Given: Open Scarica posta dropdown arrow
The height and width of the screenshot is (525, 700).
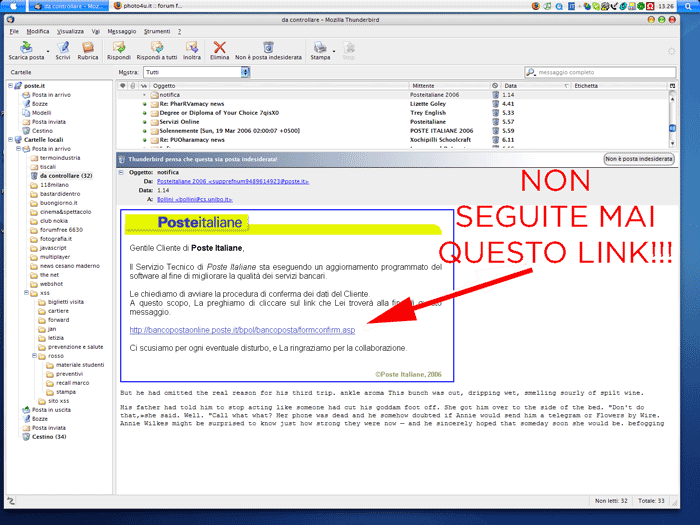Looking at the screenshot, I should [x=48, y=50].
